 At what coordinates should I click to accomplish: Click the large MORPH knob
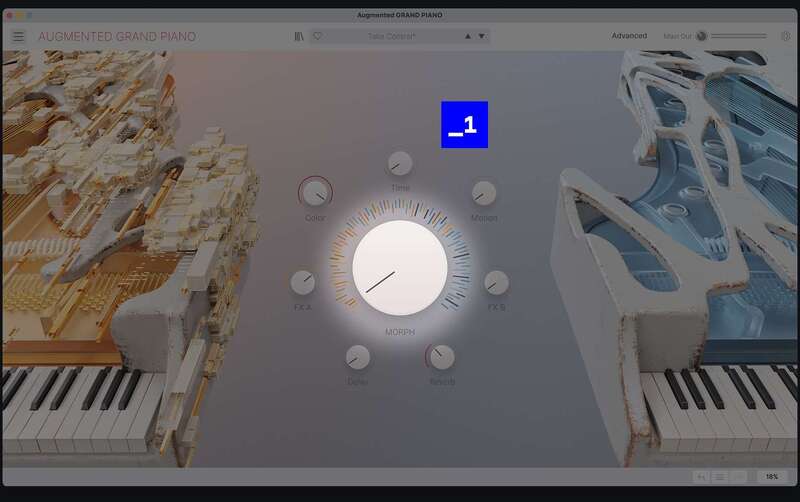point(400,267)
